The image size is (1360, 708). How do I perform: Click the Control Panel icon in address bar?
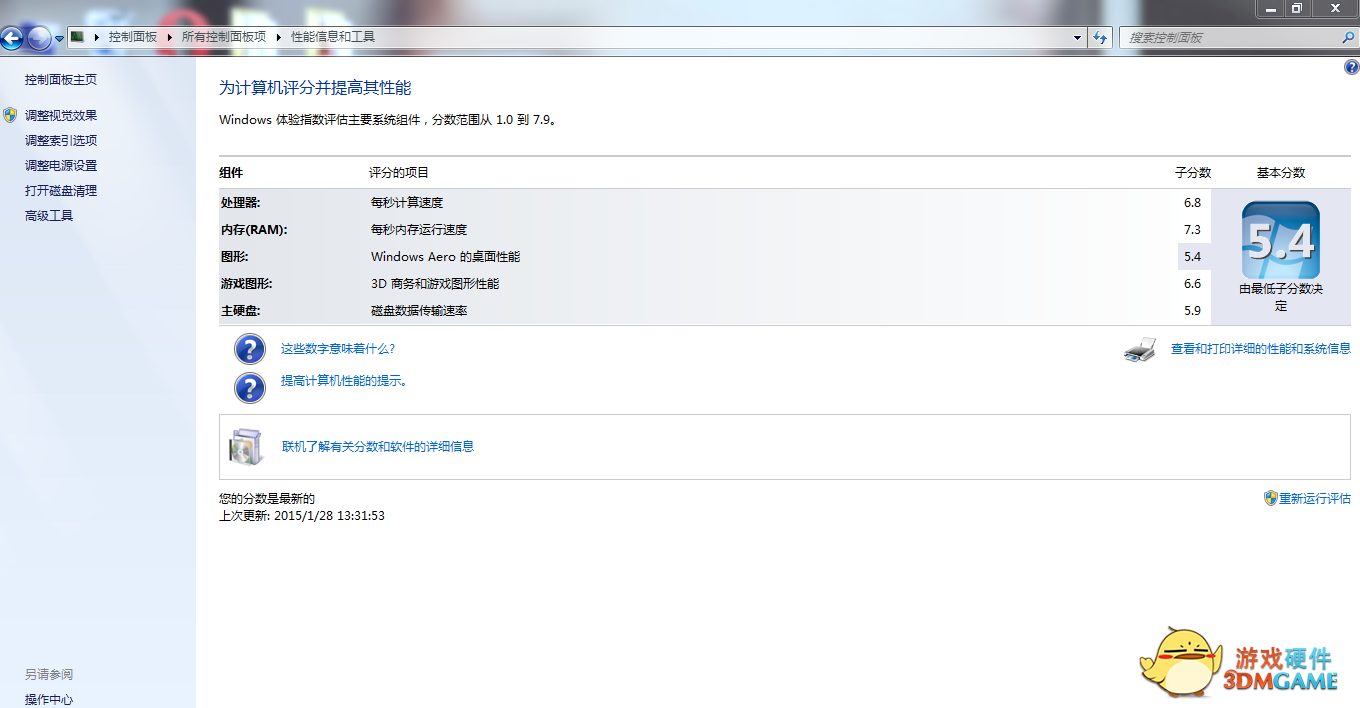77,37
